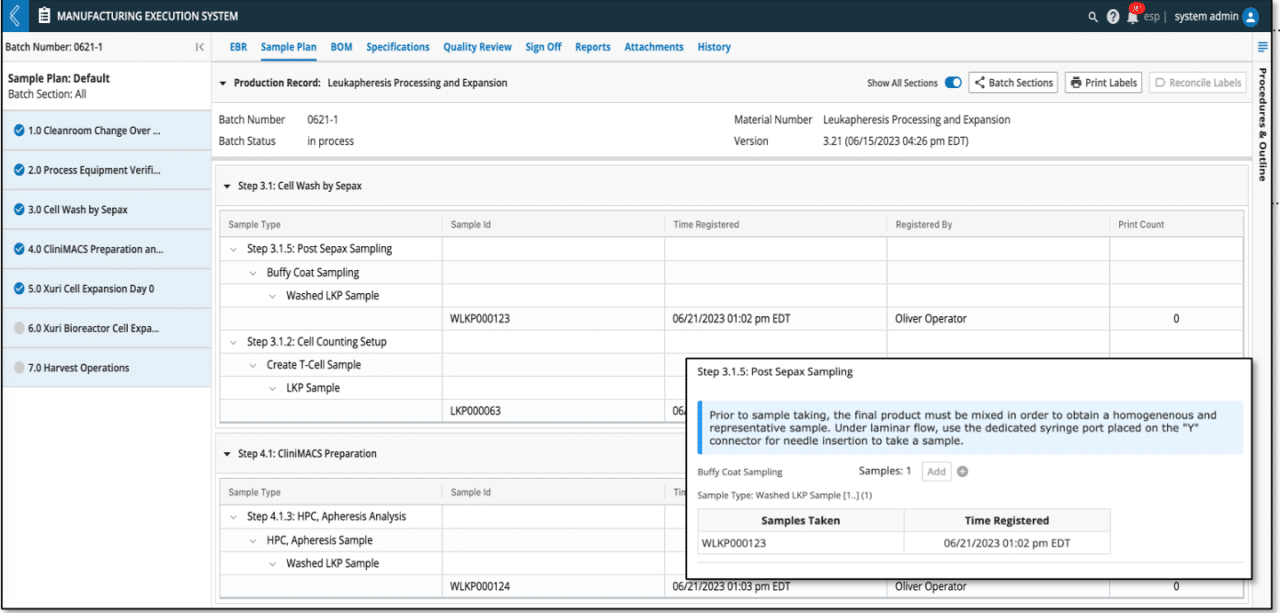1280x613 pixels.
Task: Click the plus icon next to Samples in popup
Action: coord(962,471)
